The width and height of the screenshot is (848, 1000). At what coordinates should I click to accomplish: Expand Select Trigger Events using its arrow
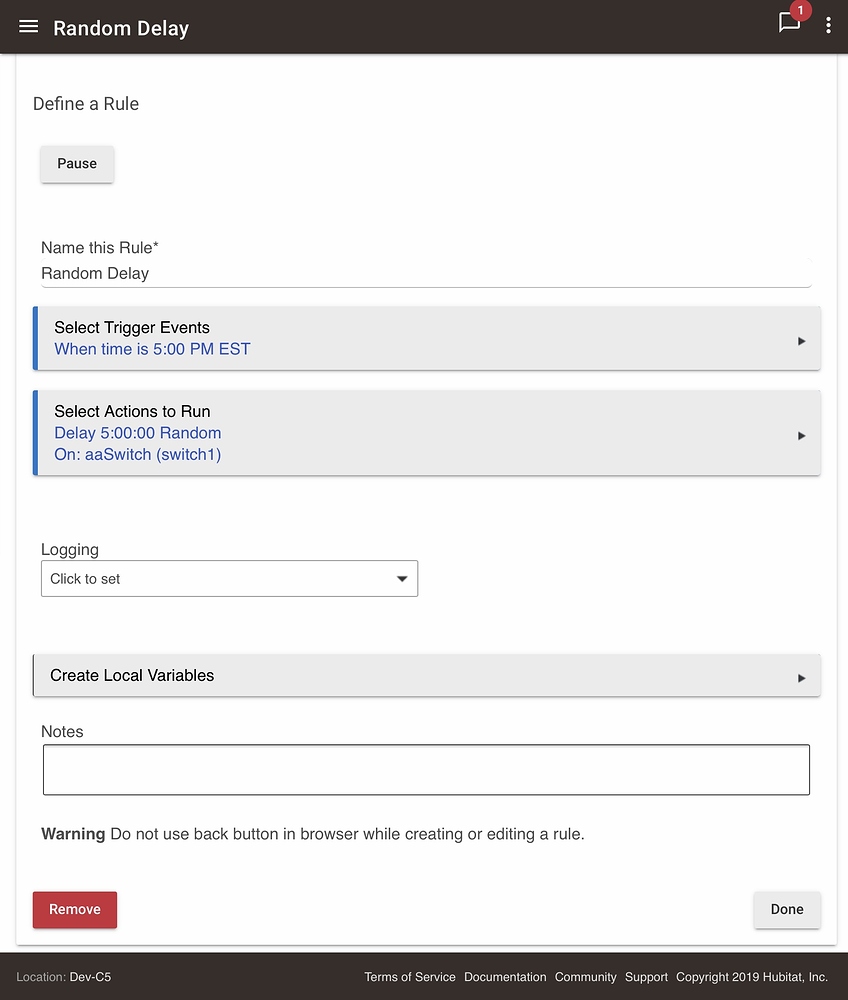click(x=801, y=341)
